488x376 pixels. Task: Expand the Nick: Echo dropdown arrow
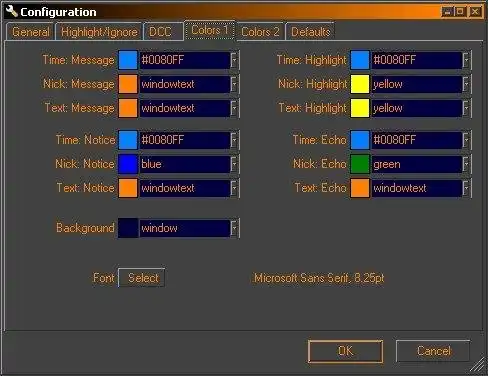(x=467, y=164)
